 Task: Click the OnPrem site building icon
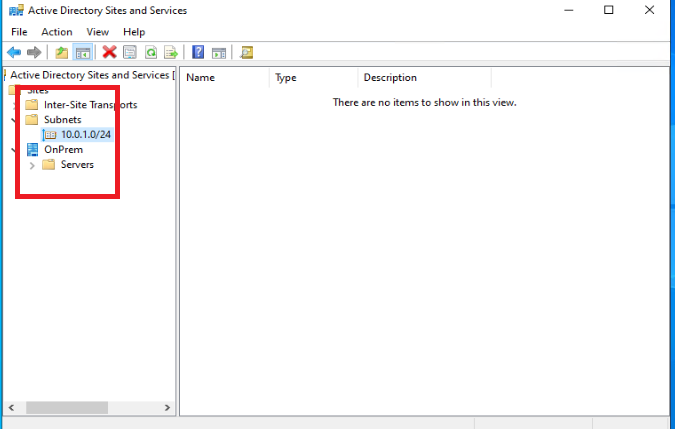click(32, 150)
